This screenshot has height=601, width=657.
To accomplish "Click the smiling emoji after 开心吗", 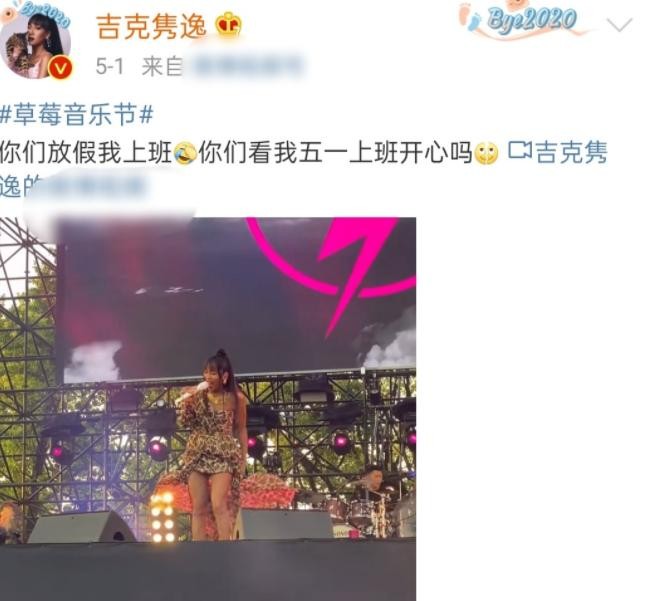I will tap(486, 153).
